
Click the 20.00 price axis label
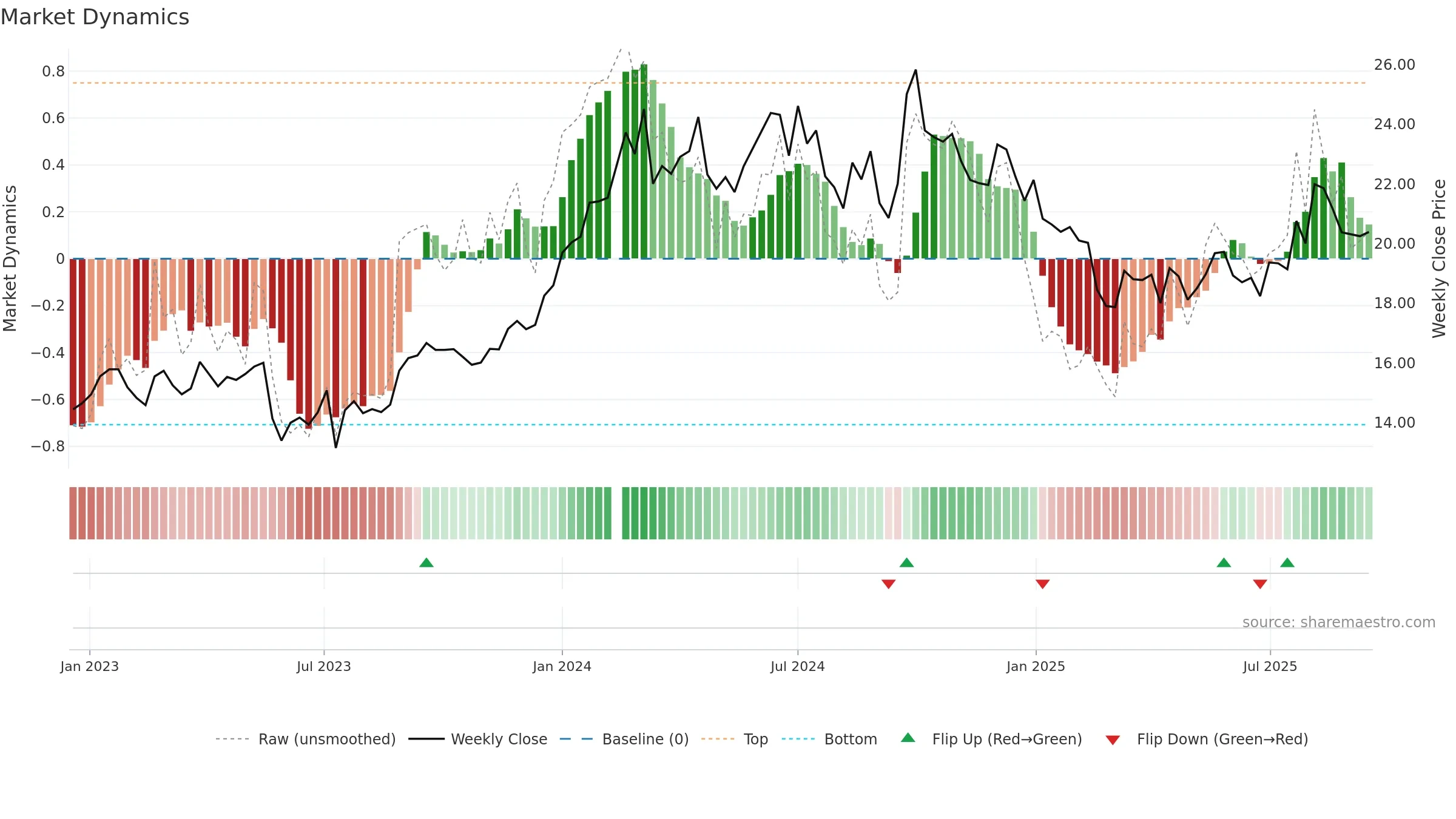[x=1395, y=244]
